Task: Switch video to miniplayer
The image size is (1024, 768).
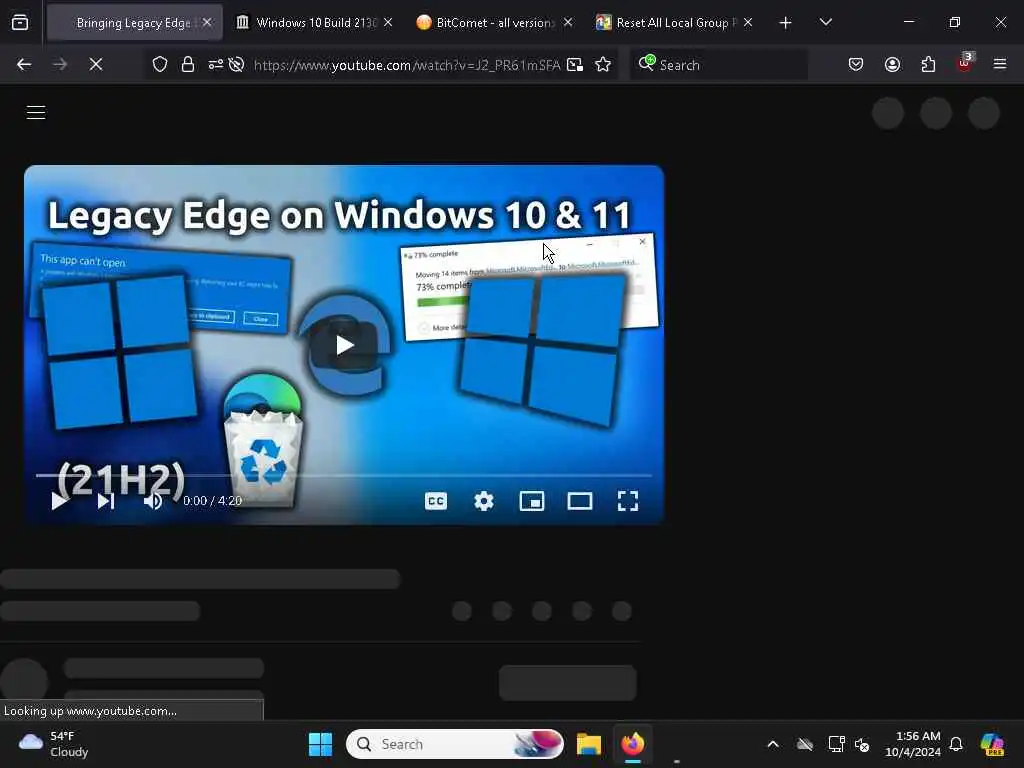Action: (532, 501)
